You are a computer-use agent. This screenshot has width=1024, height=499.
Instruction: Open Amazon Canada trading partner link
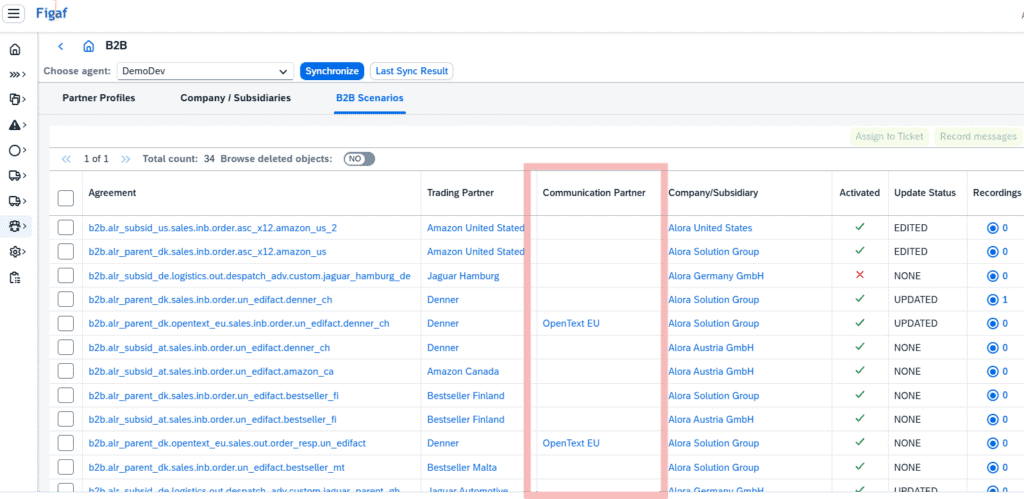click(x=463, y=372)
